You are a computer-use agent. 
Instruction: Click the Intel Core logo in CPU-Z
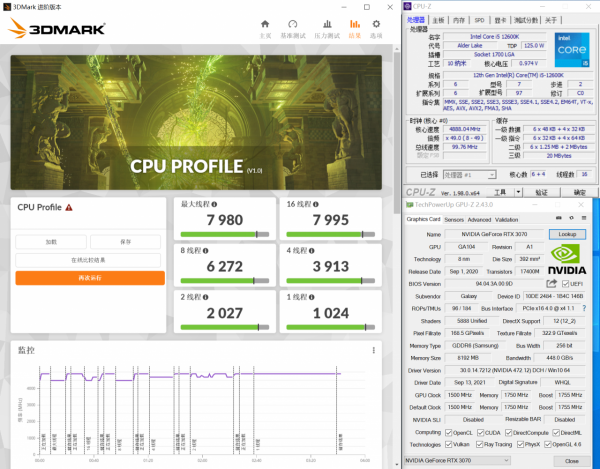point(572,50)
